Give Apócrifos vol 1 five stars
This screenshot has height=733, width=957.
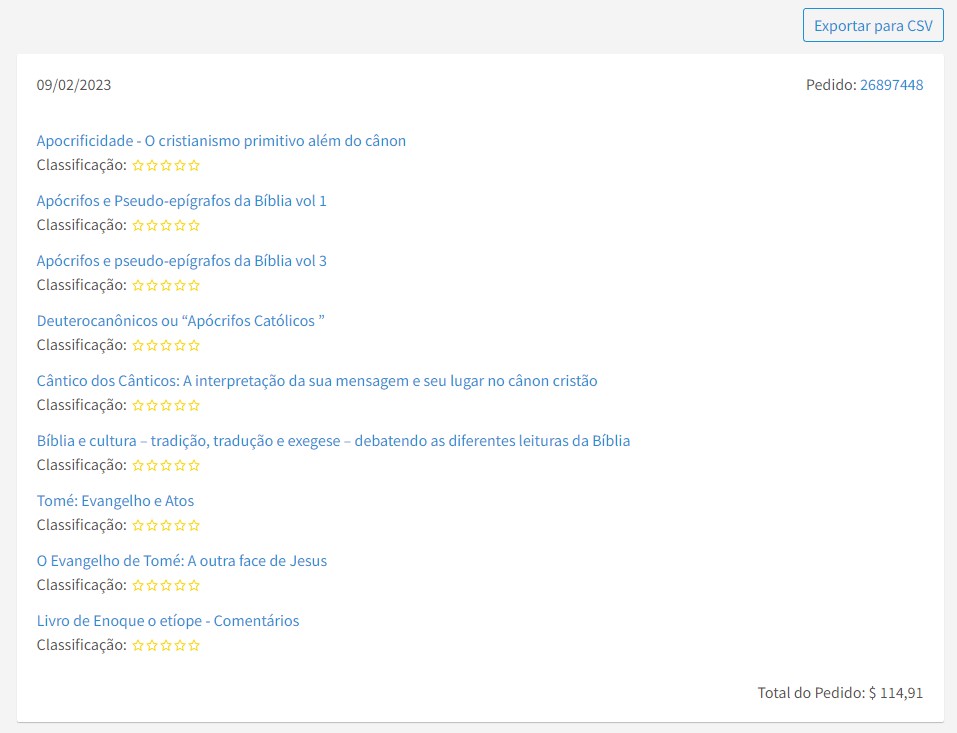click(194, 225)
